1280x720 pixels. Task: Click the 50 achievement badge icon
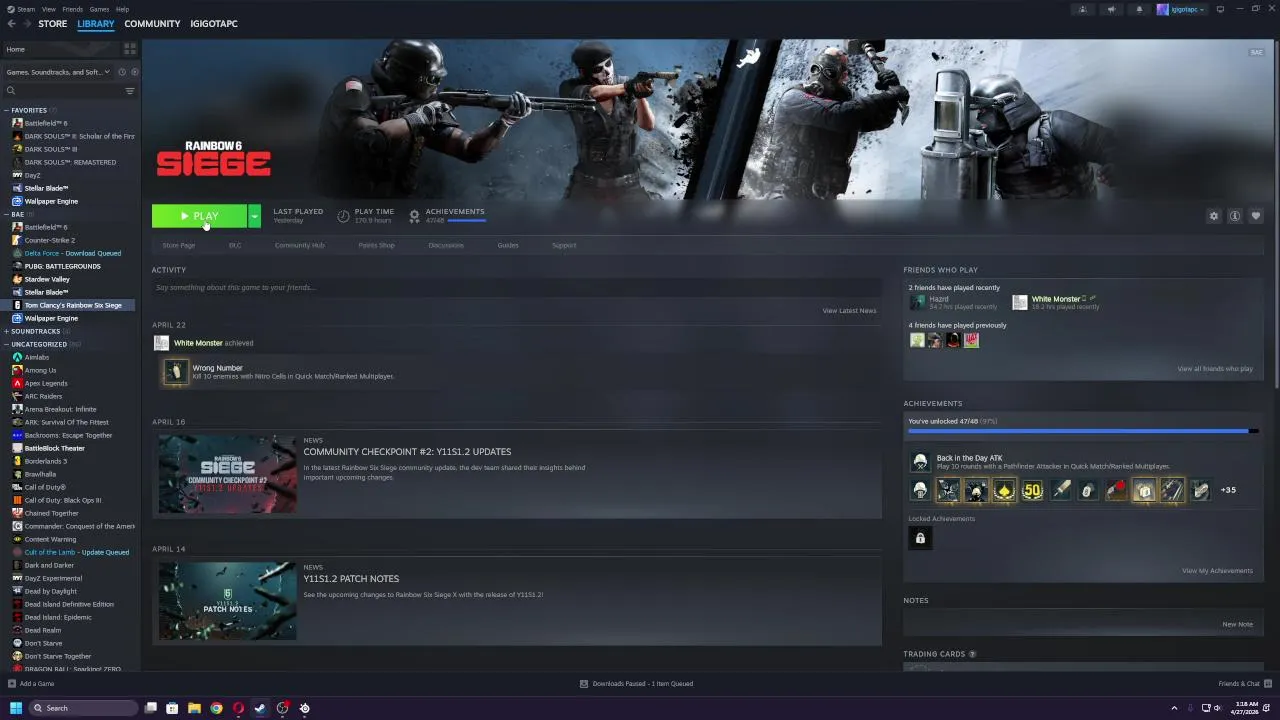point(1032,490)
